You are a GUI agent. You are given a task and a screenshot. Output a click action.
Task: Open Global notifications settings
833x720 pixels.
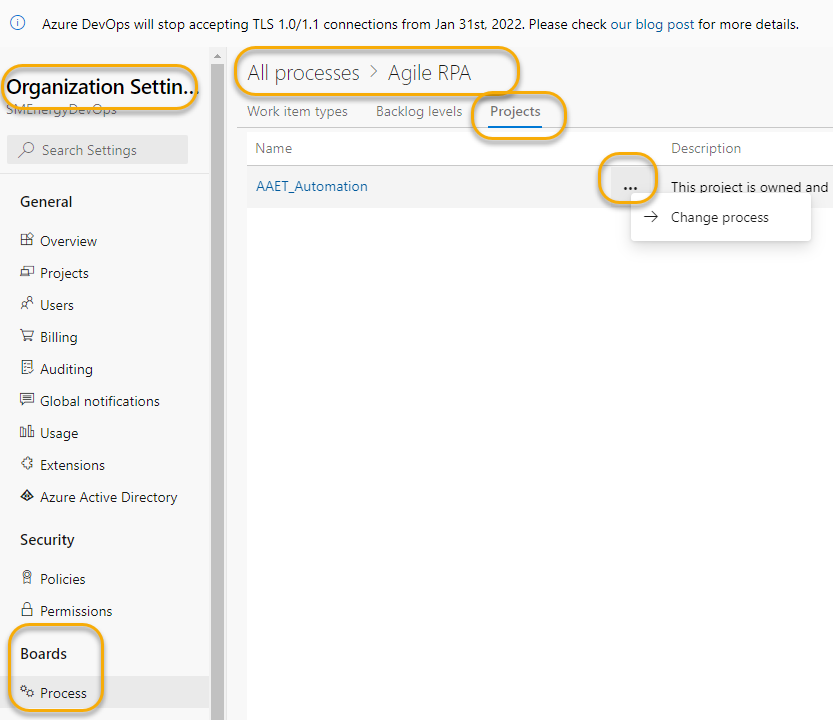pos(100,401)
